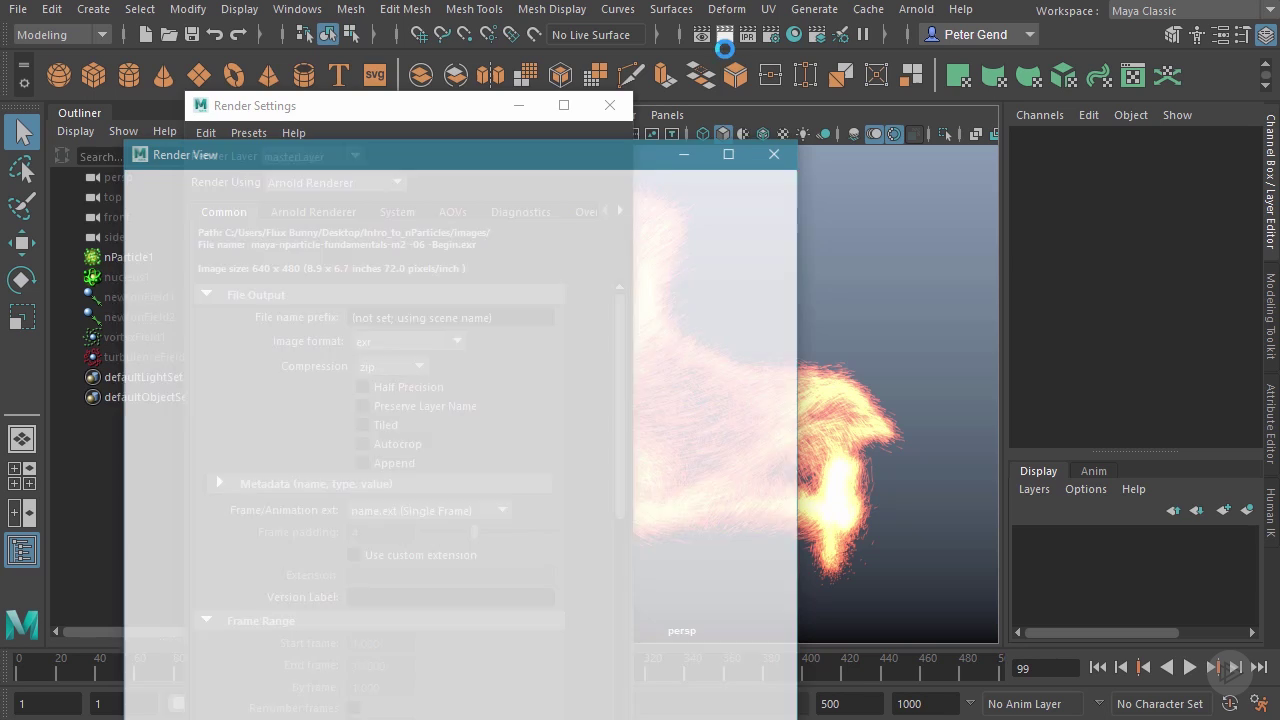The image size is (1280, 720).
Task: Switch to the AOVs tab
Action: pyautogui.click(x=452, y=212)
